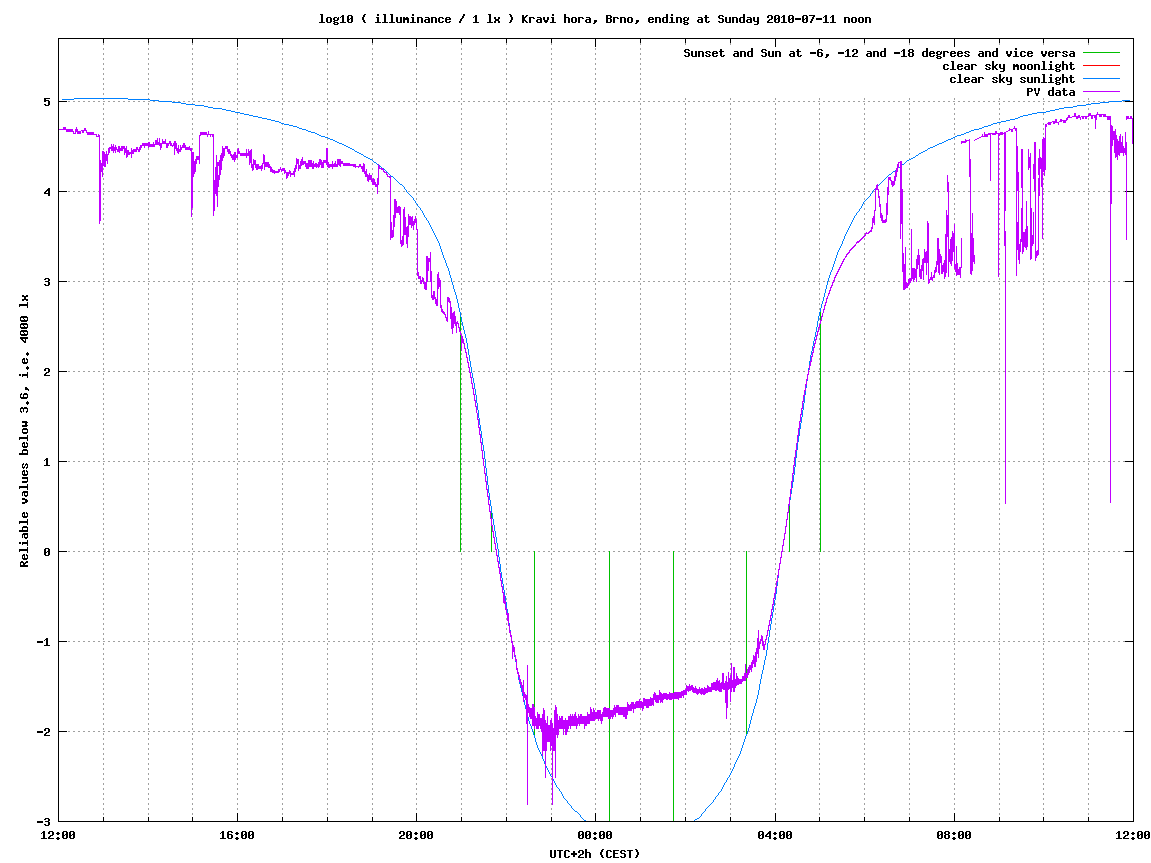
Task: Click x-axis tick label 00:00
Action: [x=595, y=835]
